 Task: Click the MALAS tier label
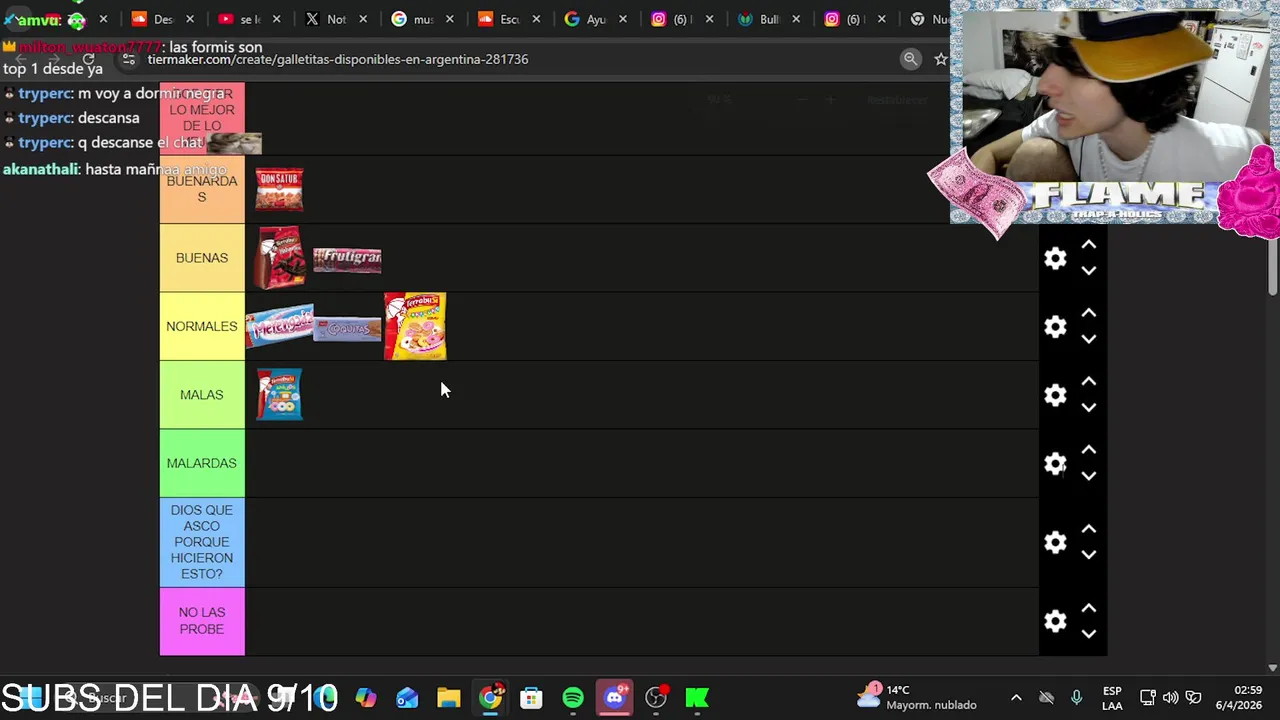point(202,395)
